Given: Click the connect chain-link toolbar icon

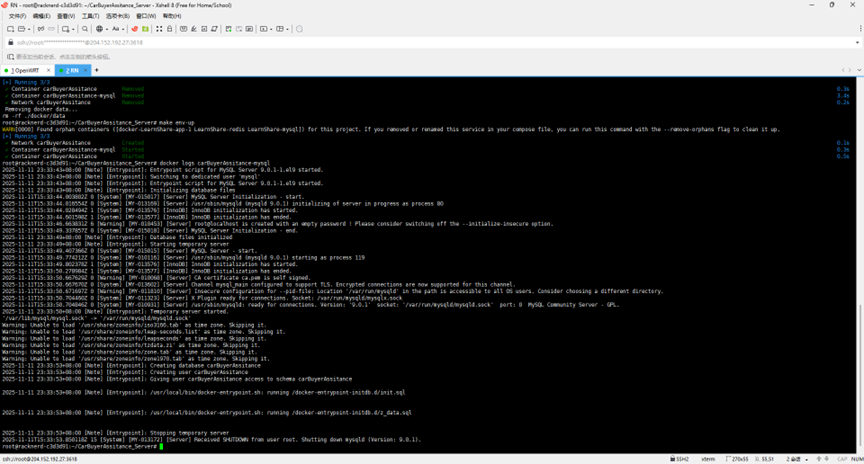Looking at the screenshot, I should point(41,29).
